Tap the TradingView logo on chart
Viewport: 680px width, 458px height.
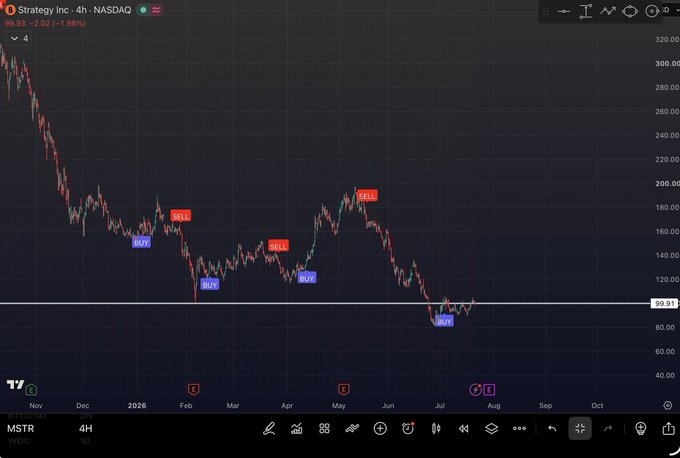[15, 384]
